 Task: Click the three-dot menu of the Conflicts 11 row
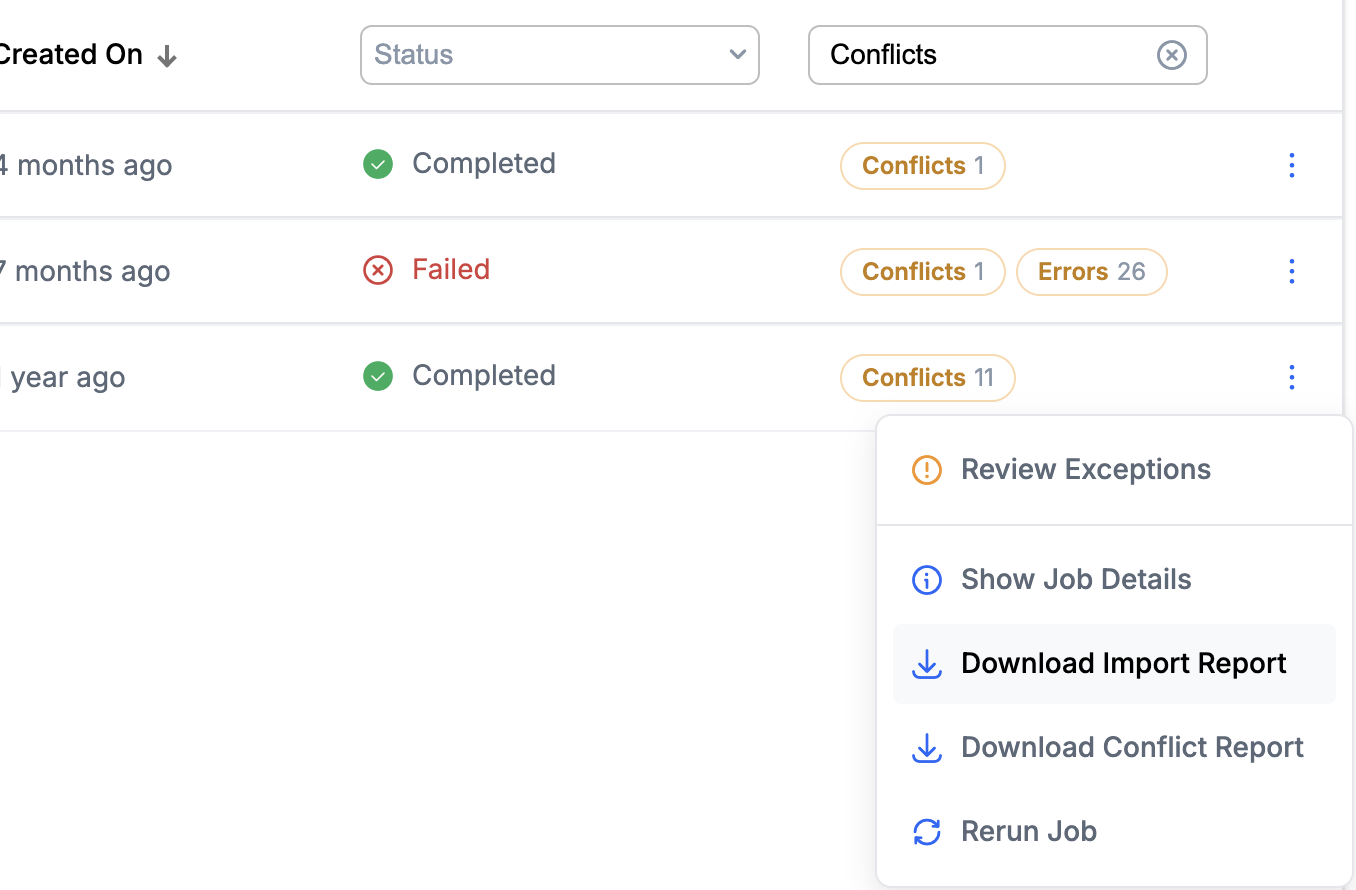tap(1291, 377)
